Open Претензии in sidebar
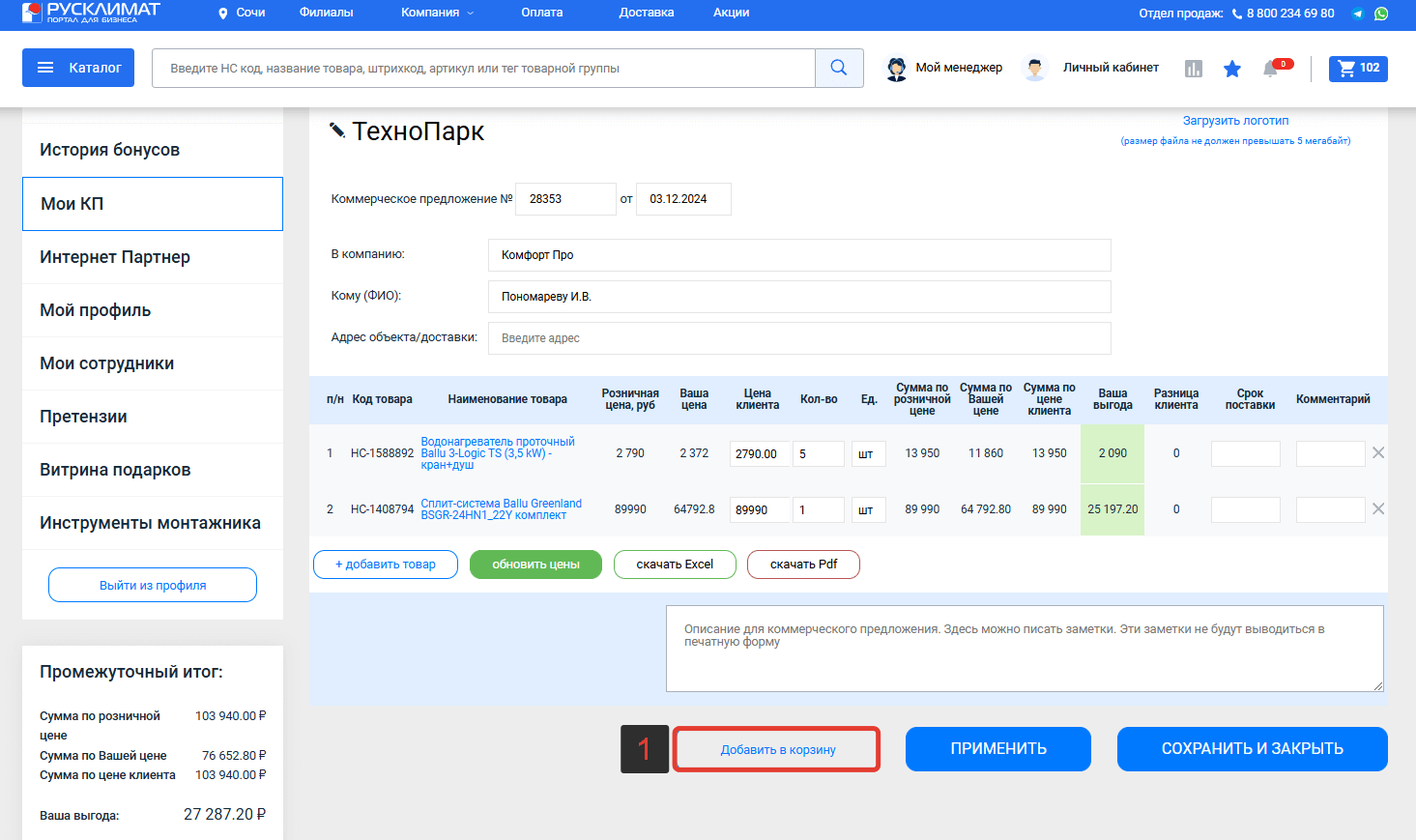 coord(153,417)
